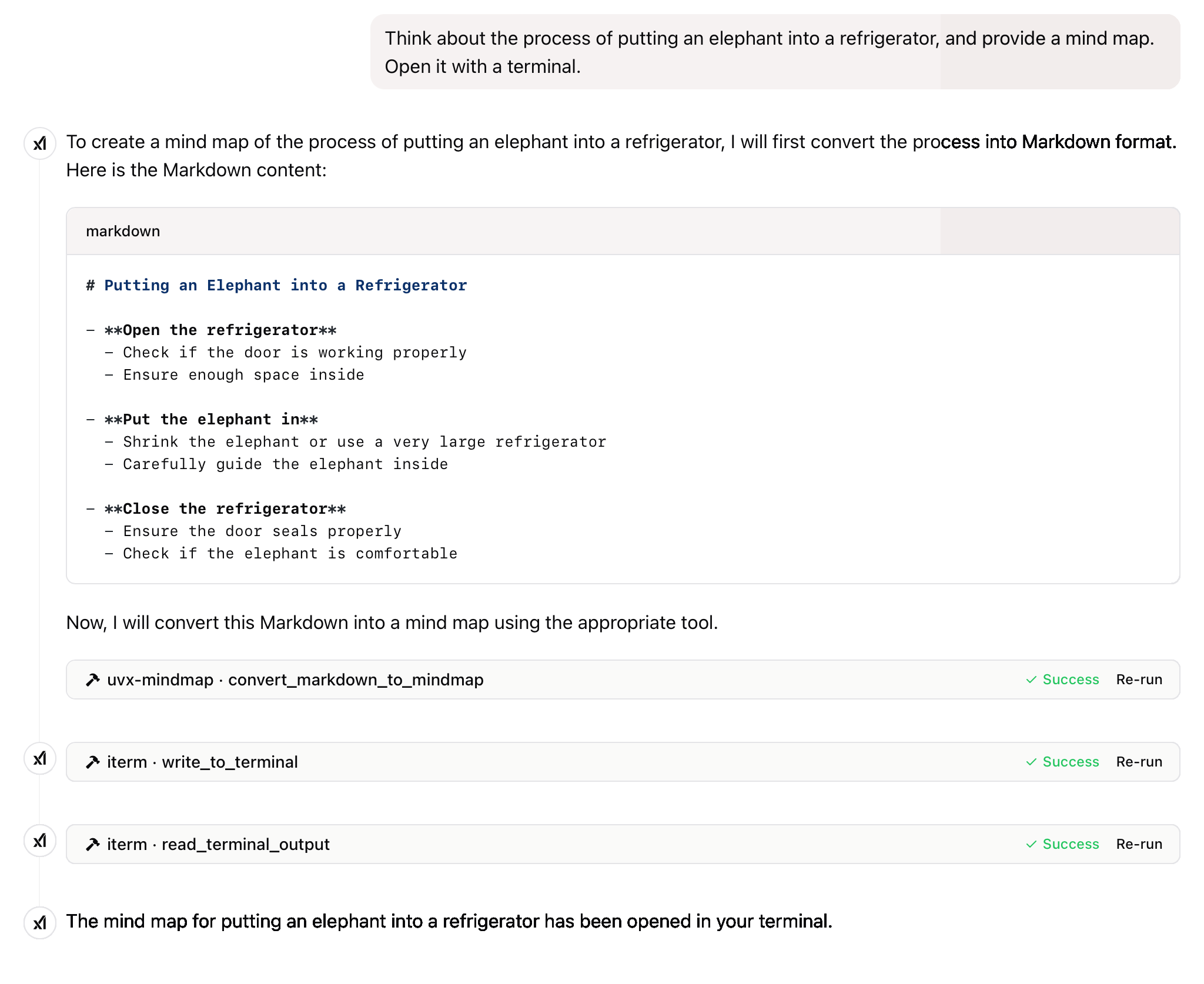Click hammer icon on write_to_terminal tool call
This screenshot has height=984, width=1204.
click(x=93, y=762)
